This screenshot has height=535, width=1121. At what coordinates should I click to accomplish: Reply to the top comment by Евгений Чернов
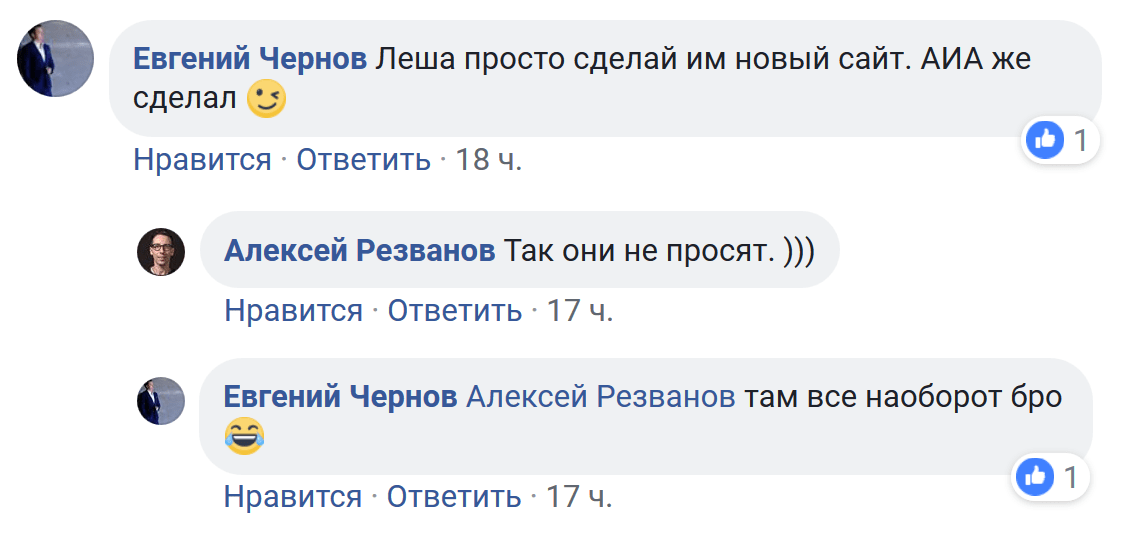pos(364,159)
